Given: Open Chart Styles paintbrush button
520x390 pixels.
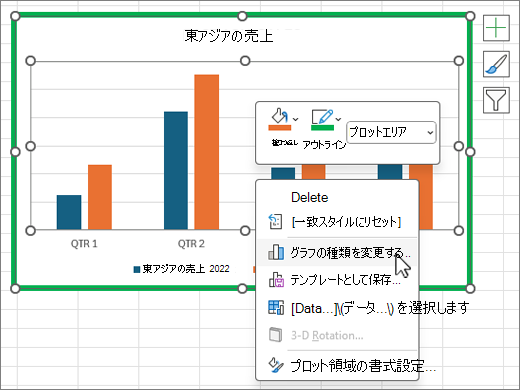Looking at the screenshot, I should [x=496, y=64].
